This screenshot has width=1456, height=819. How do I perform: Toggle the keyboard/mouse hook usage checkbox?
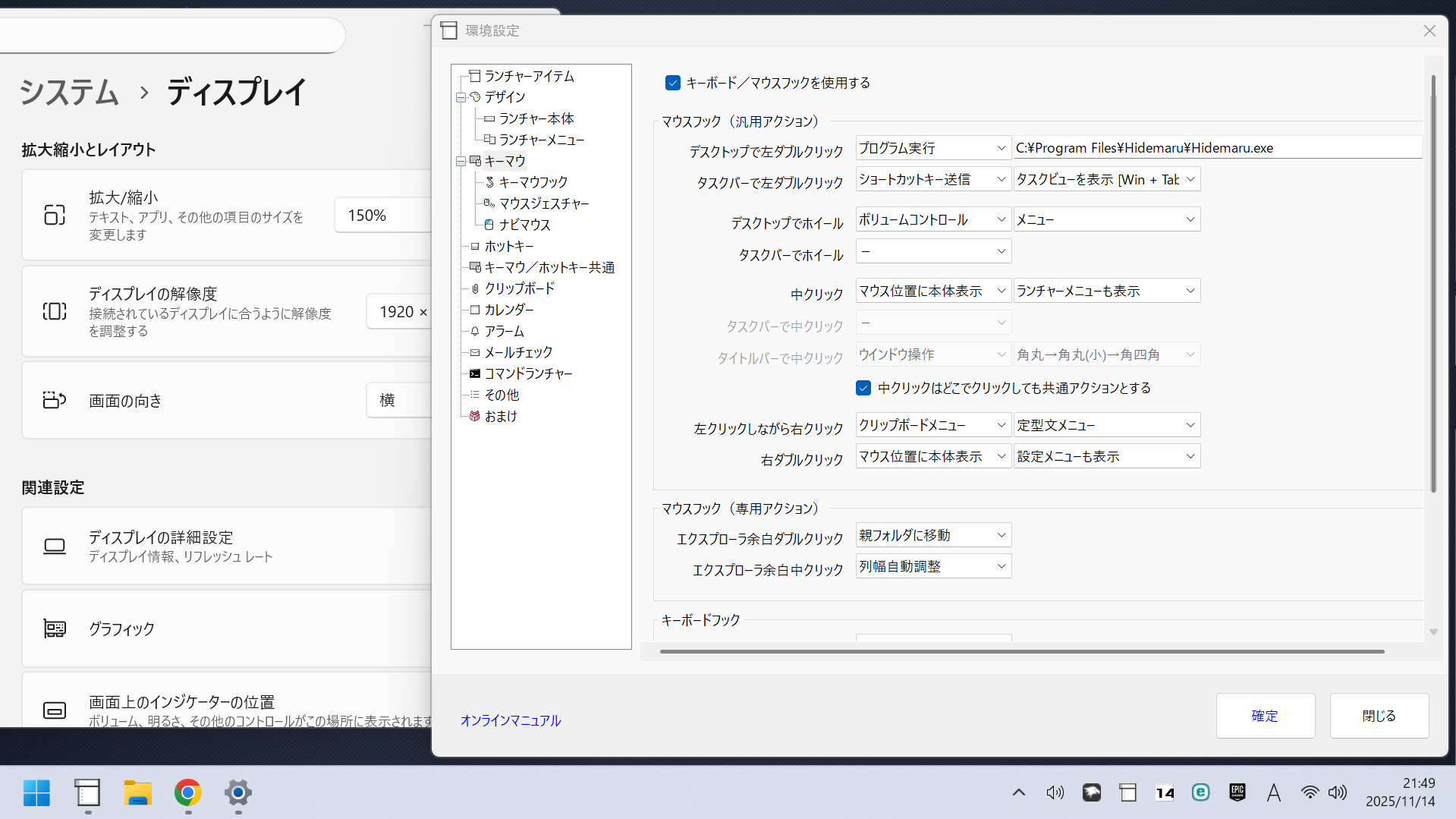click(x=672, y=83)
